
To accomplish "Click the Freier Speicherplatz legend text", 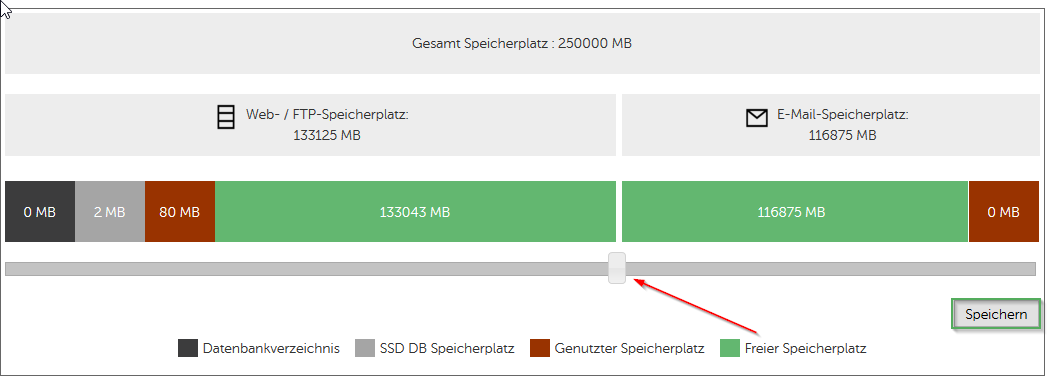I will (x=806, y=349).
